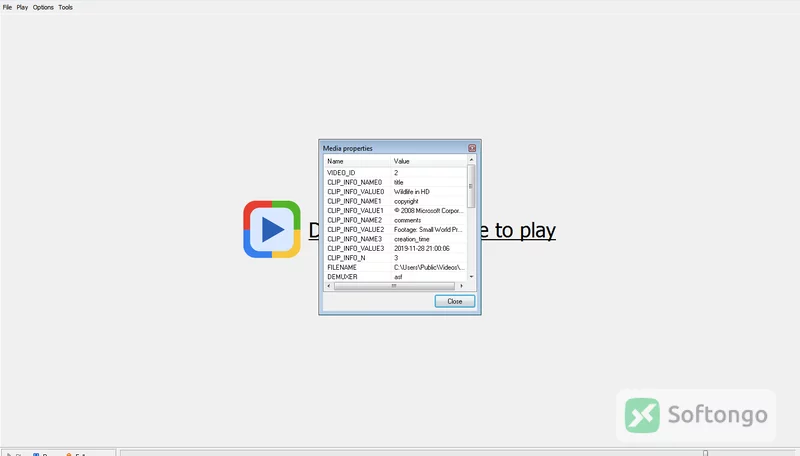Click the horizontal scrollbar left arrow
The height and width of the screenshot is (456, 800).
pos(329,286)
